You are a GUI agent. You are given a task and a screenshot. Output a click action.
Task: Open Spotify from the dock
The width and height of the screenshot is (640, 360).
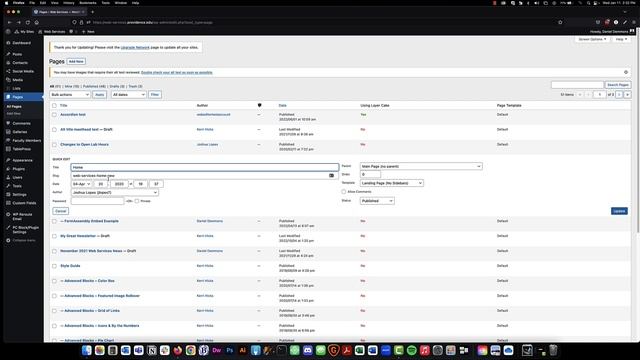(x=411, y=350)
